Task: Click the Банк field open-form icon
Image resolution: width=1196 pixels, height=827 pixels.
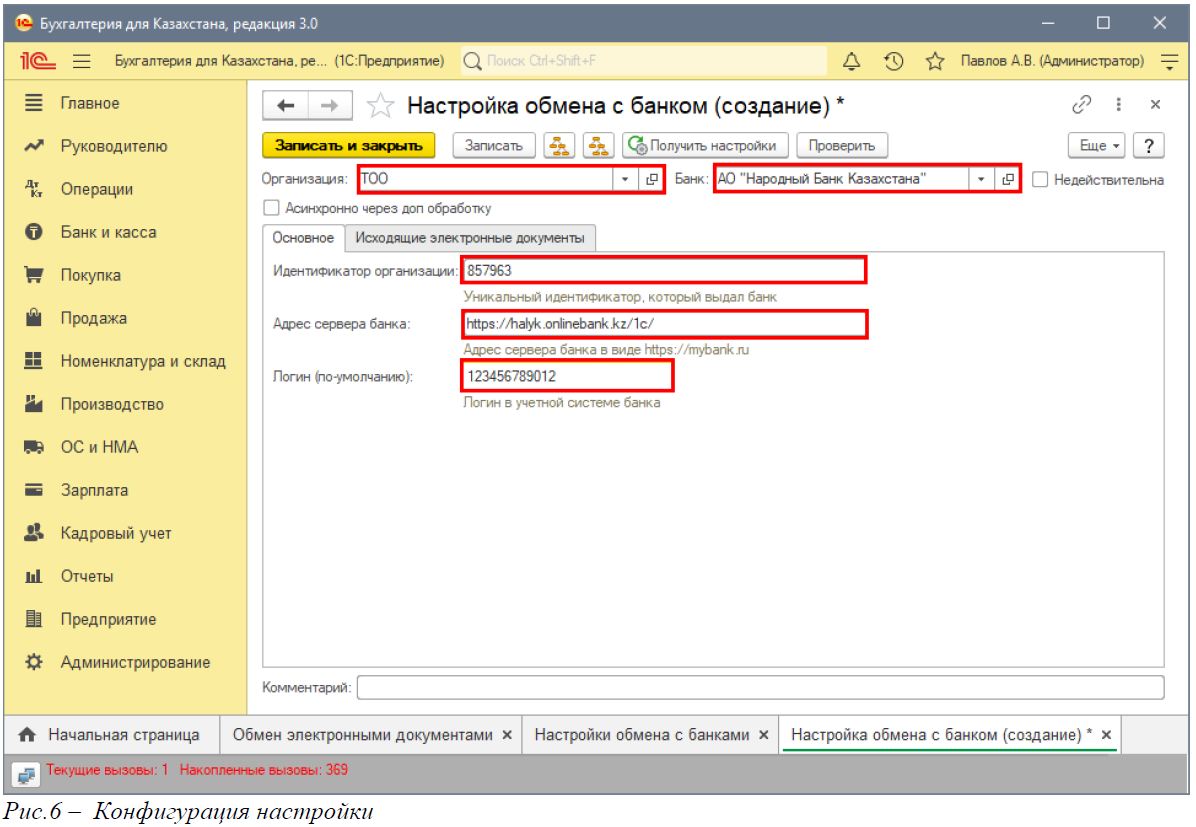Action: (1008, 179)
